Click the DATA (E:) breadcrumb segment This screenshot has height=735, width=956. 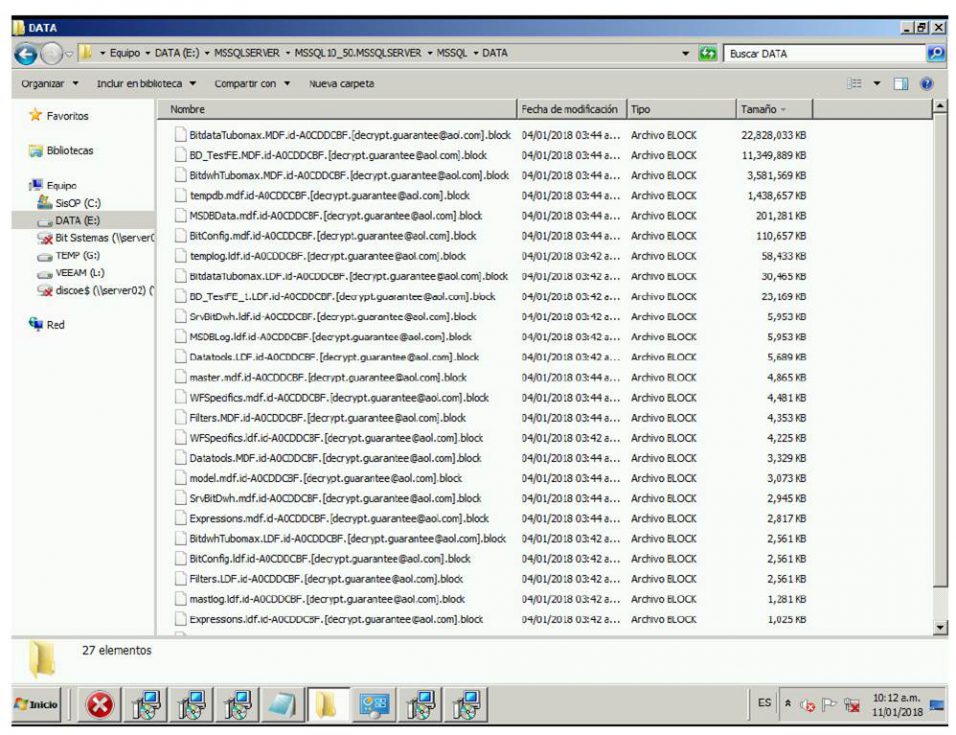(x=177, y=53)
